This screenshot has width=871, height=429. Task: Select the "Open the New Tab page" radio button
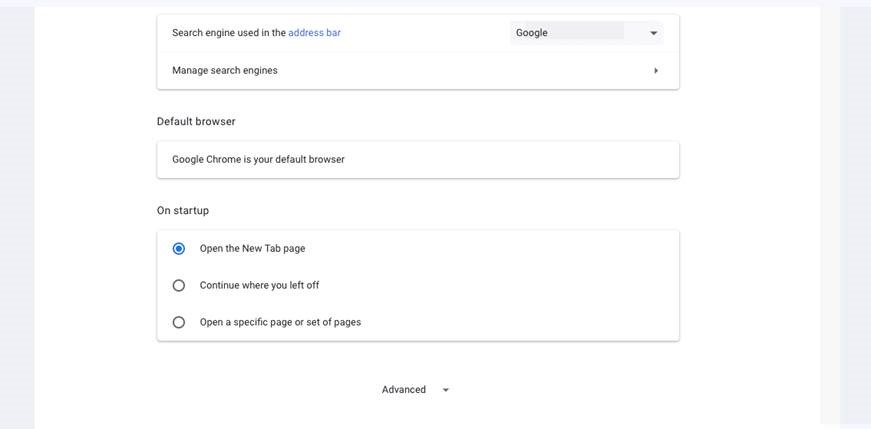pos(179,248)
